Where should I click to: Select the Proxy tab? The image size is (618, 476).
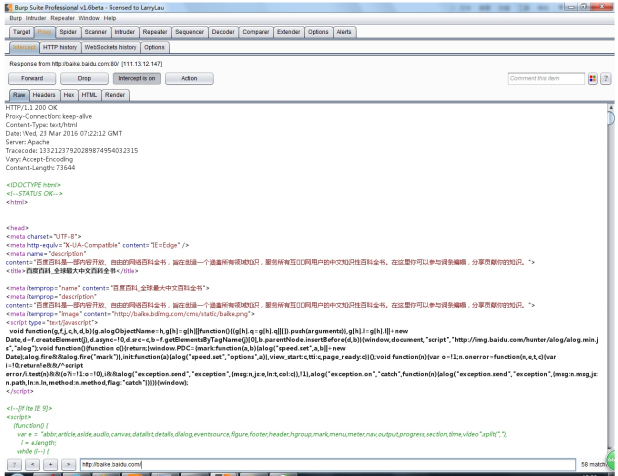click(44, 32)
